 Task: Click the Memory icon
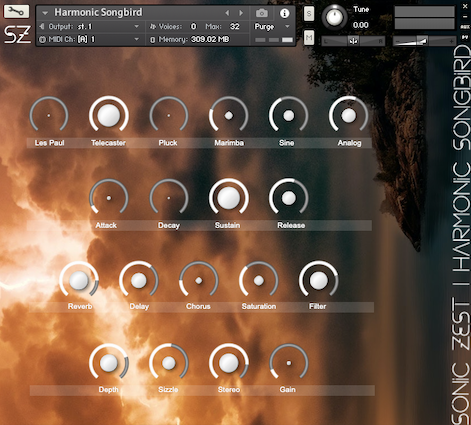(x=152, y=40)
